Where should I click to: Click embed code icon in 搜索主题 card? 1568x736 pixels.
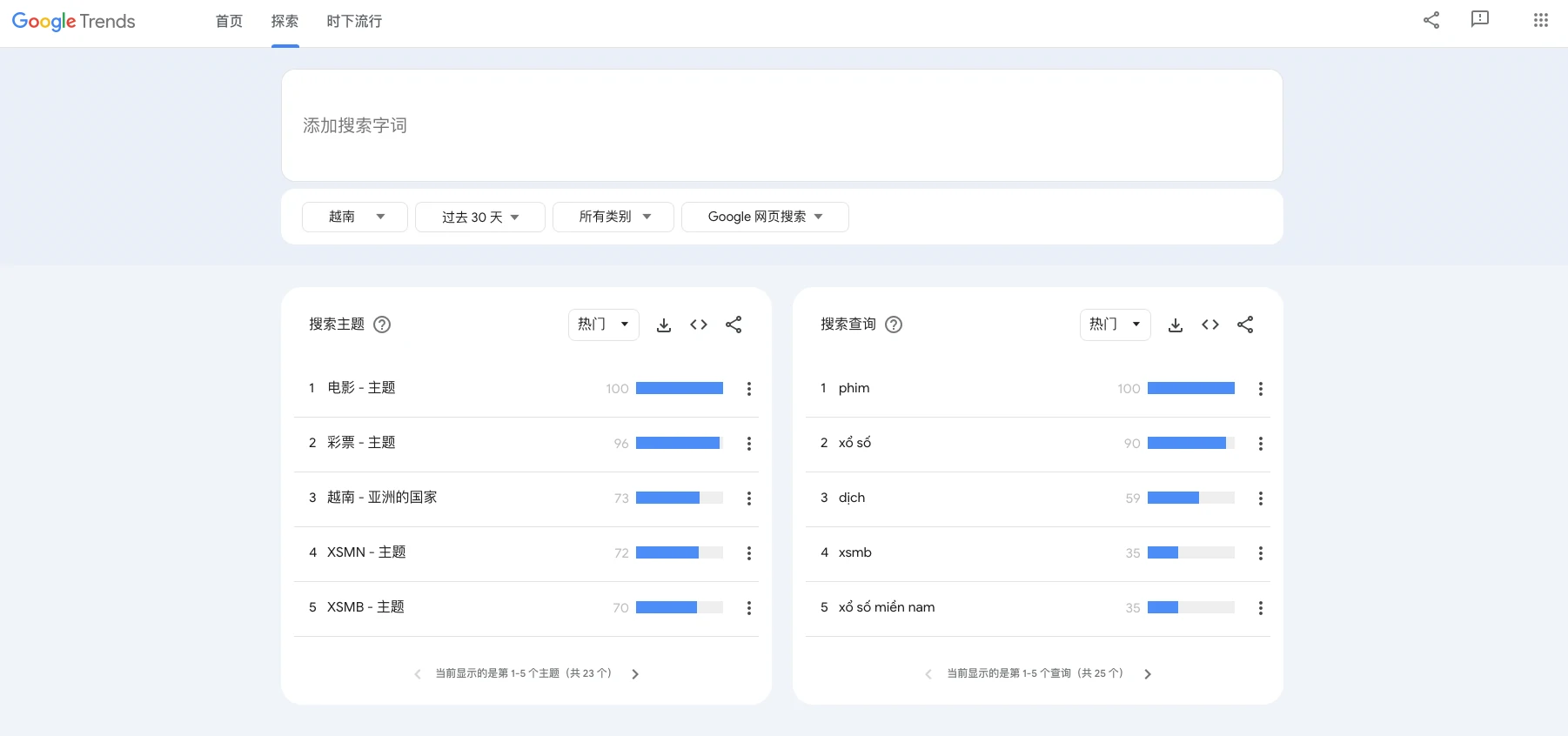[x=699, y=325]
